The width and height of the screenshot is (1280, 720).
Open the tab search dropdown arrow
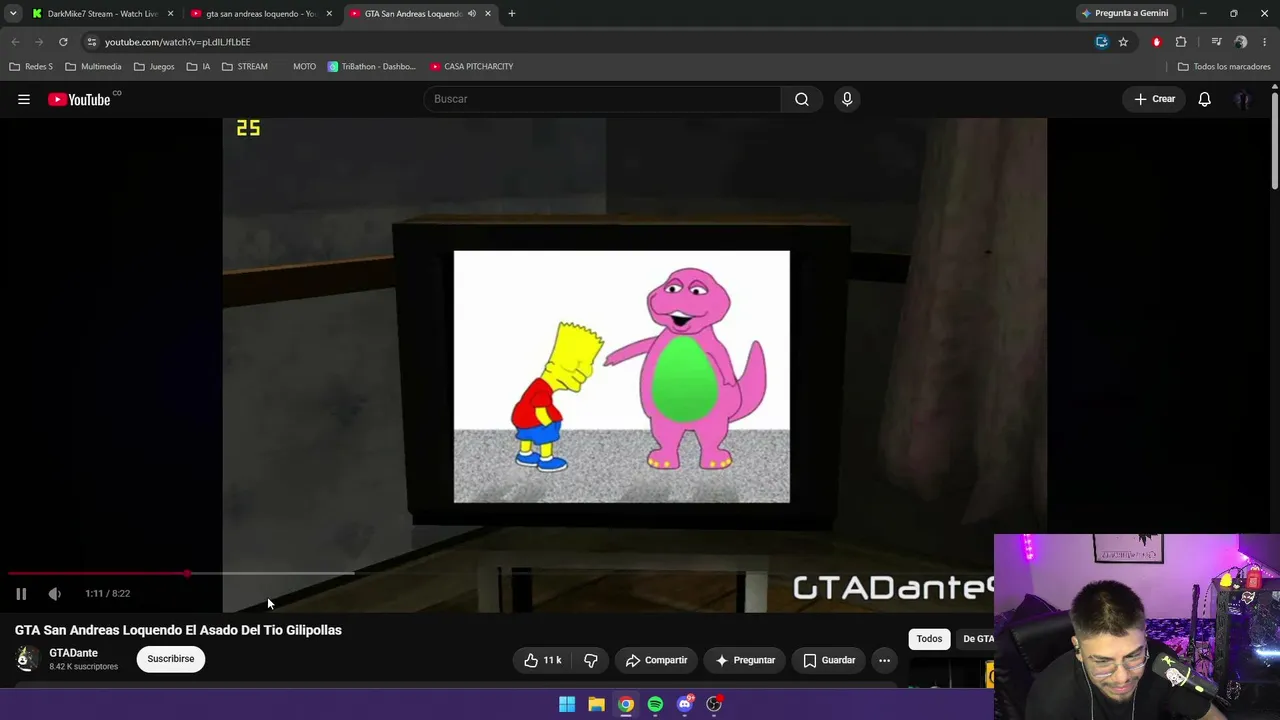[x=13, y=14]
